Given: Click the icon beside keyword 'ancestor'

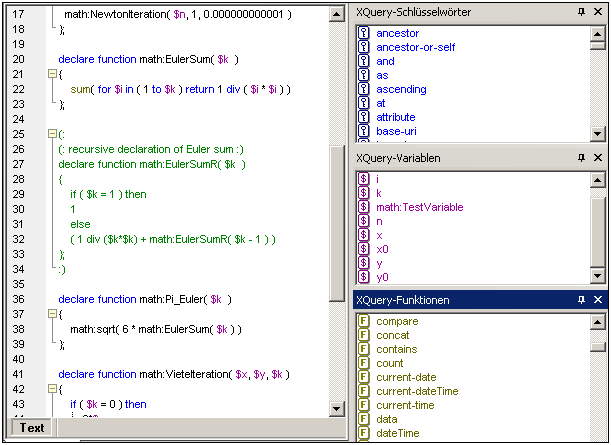Looking at the screenshot, I should tap(365, 33).
